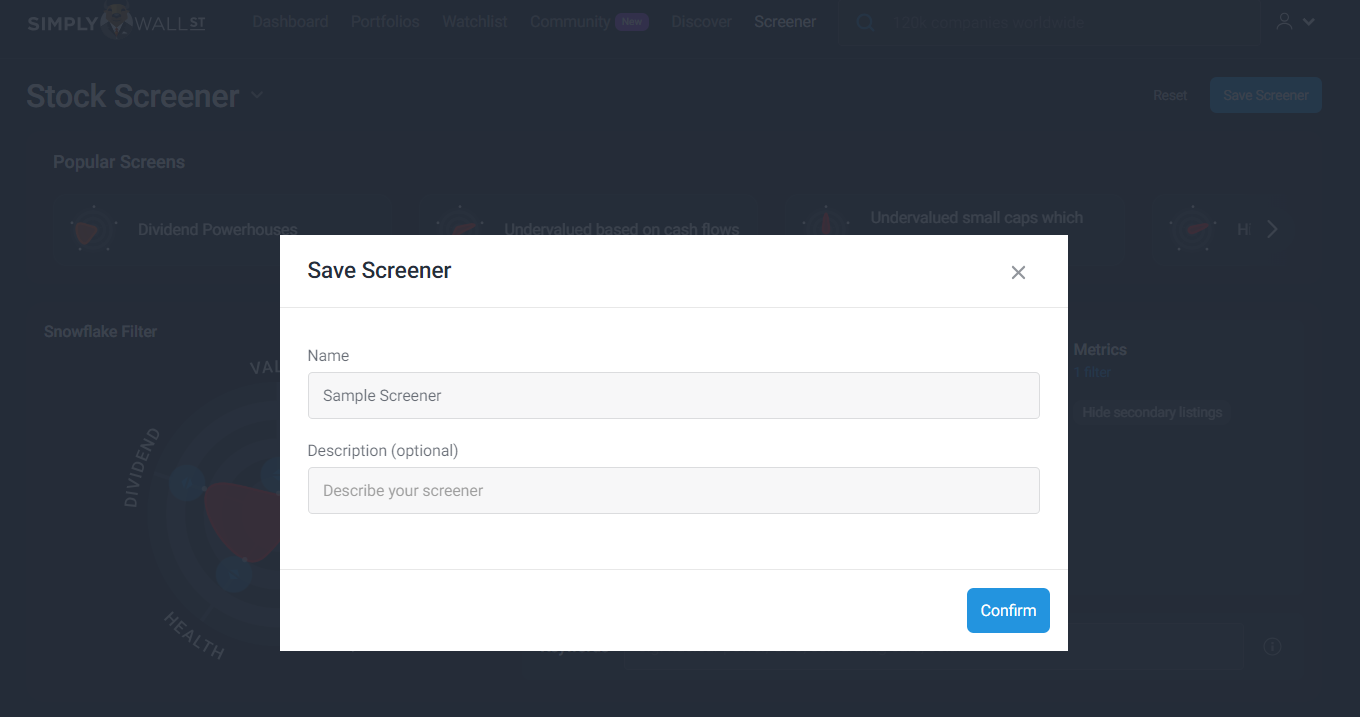
Task: Go to Portfolios page
Action: point(385,22)
